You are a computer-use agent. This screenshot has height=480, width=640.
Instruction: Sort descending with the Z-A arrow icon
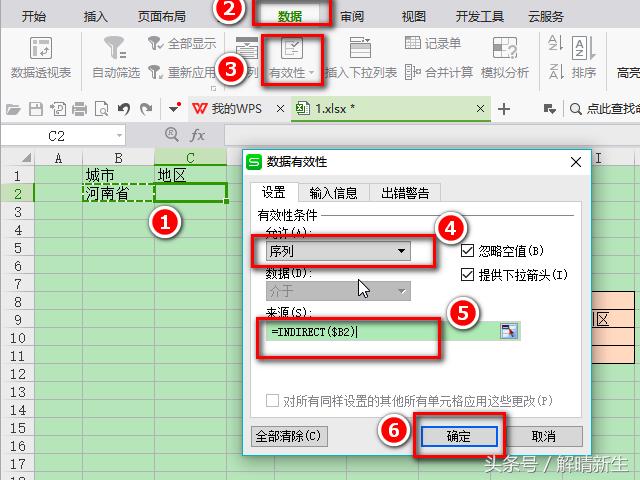click(556, 72)
